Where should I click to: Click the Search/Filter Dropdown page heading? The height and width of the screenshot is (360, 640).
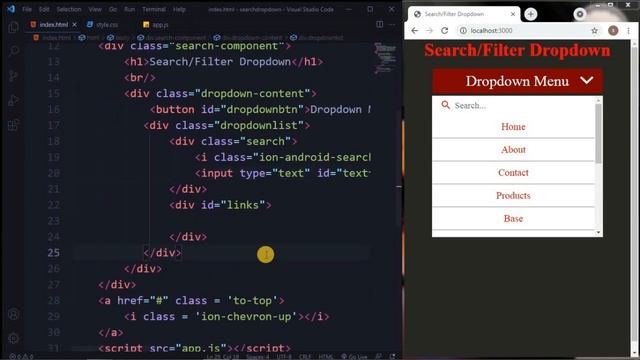pos(517,51)
